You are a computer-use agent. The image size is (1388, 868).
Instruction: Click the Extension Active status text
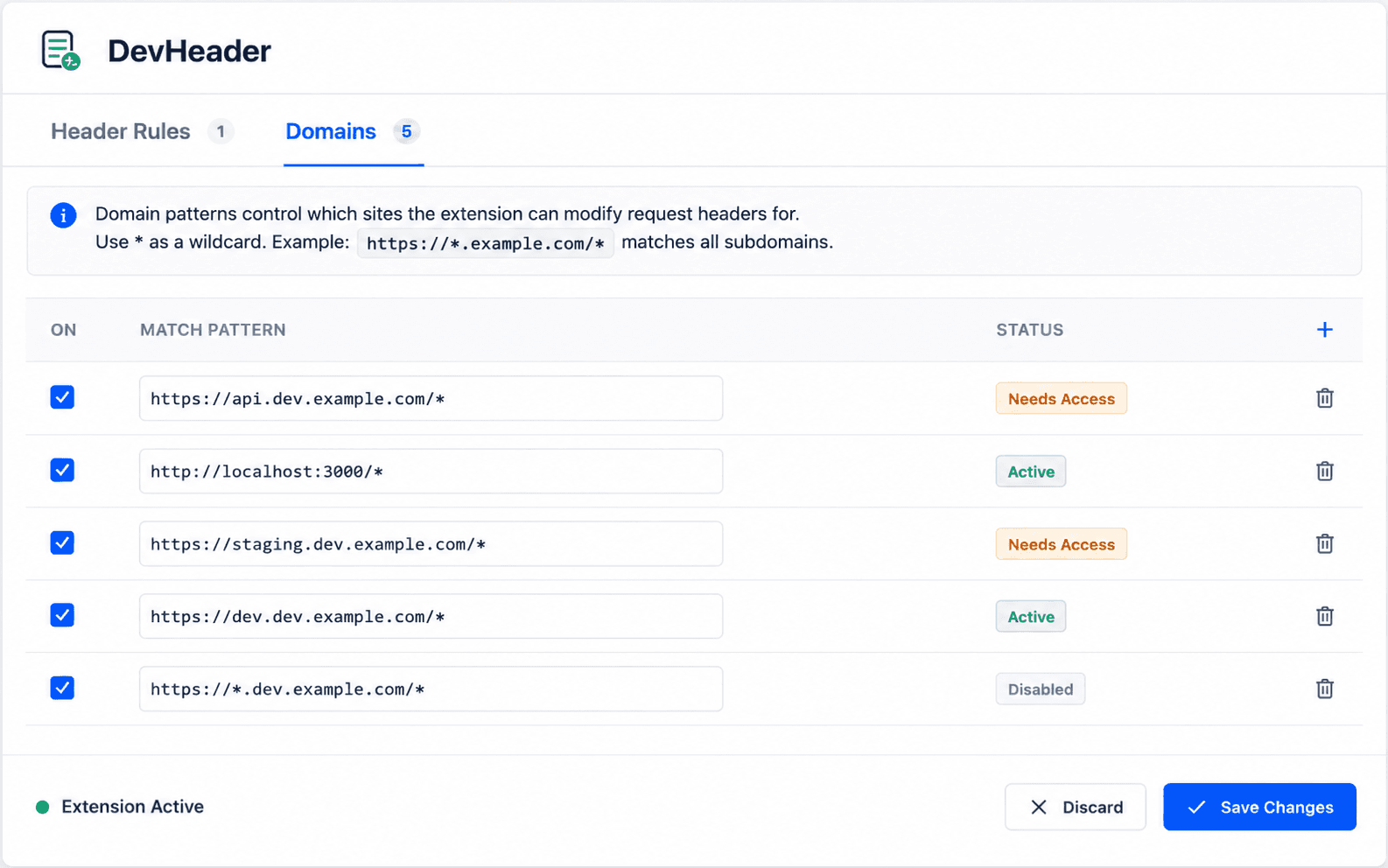point(132,807)
